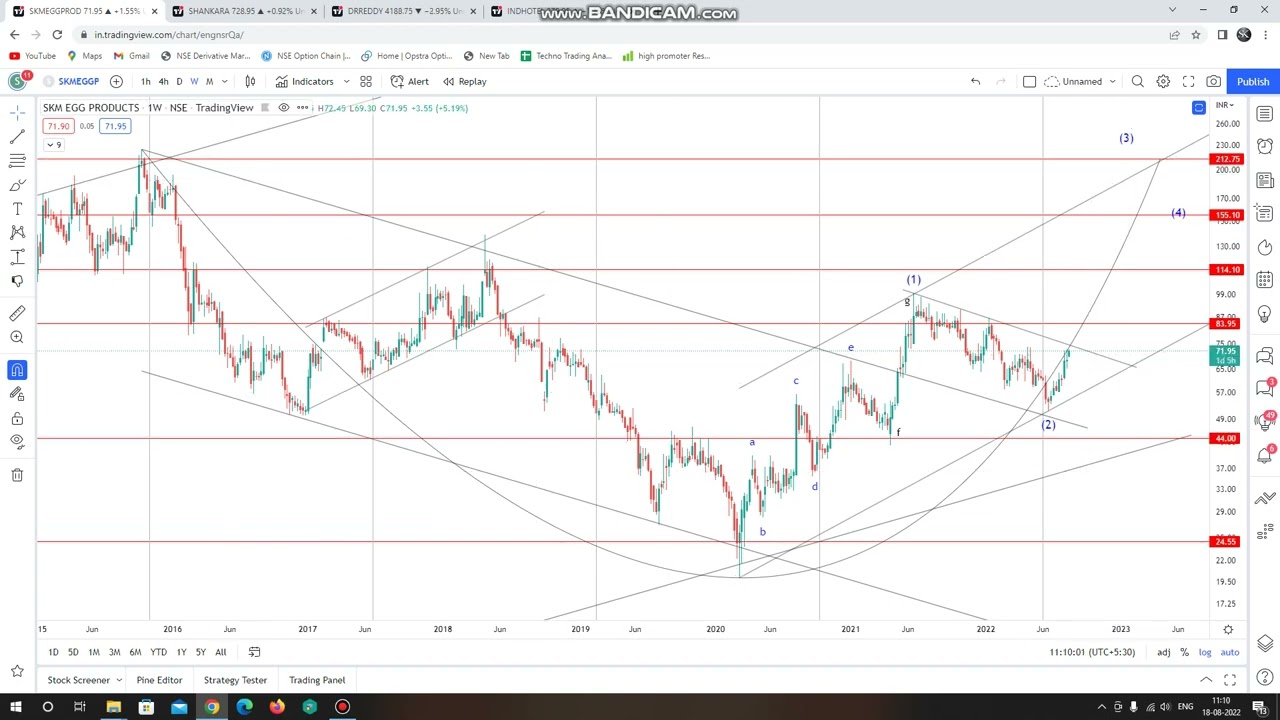The image size is (1280, 720).
Task: Expand the timeframe interval dropdown
Action: tap(224, 81)
